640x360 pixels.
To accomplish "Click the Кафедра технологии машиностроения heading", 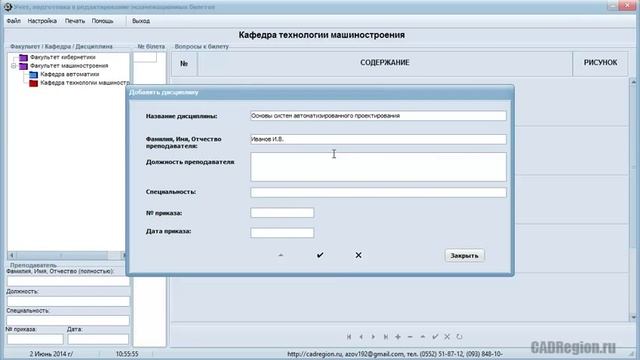I will 322,35.
